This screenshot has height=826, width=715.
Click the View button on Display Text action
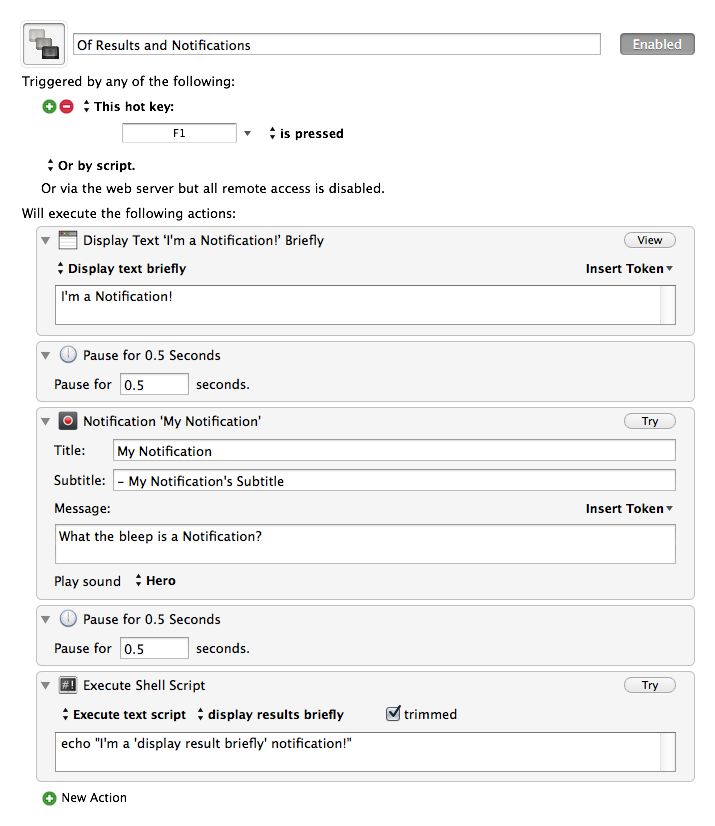(650, 240)
